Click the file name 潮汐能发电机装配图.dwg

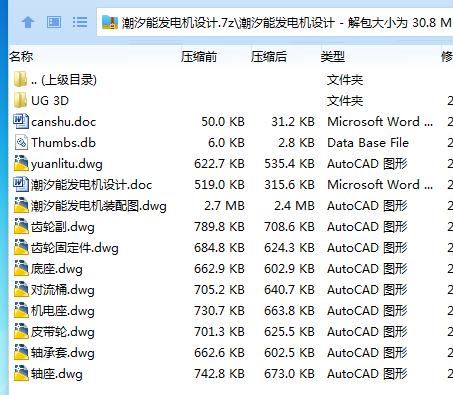pyautogui.click(x=99, y=206)
